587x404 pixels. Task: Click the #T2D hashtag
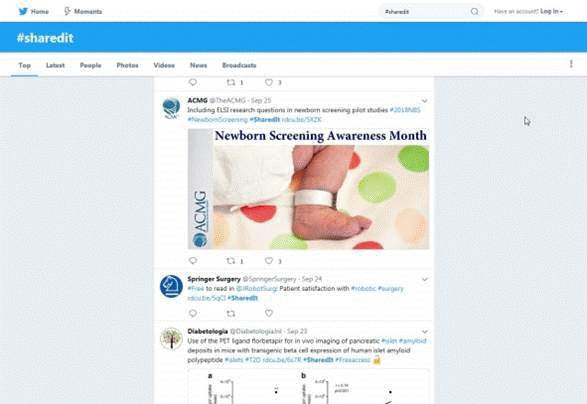(253, 360)
